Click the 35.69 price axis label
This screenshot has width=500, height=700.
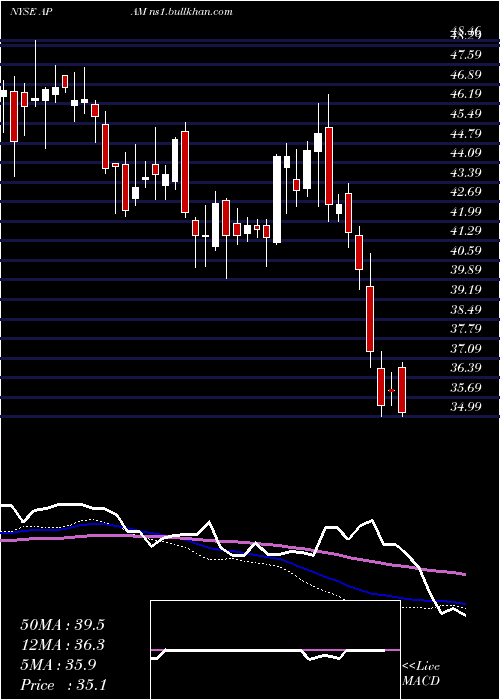[x=466, y=387]
